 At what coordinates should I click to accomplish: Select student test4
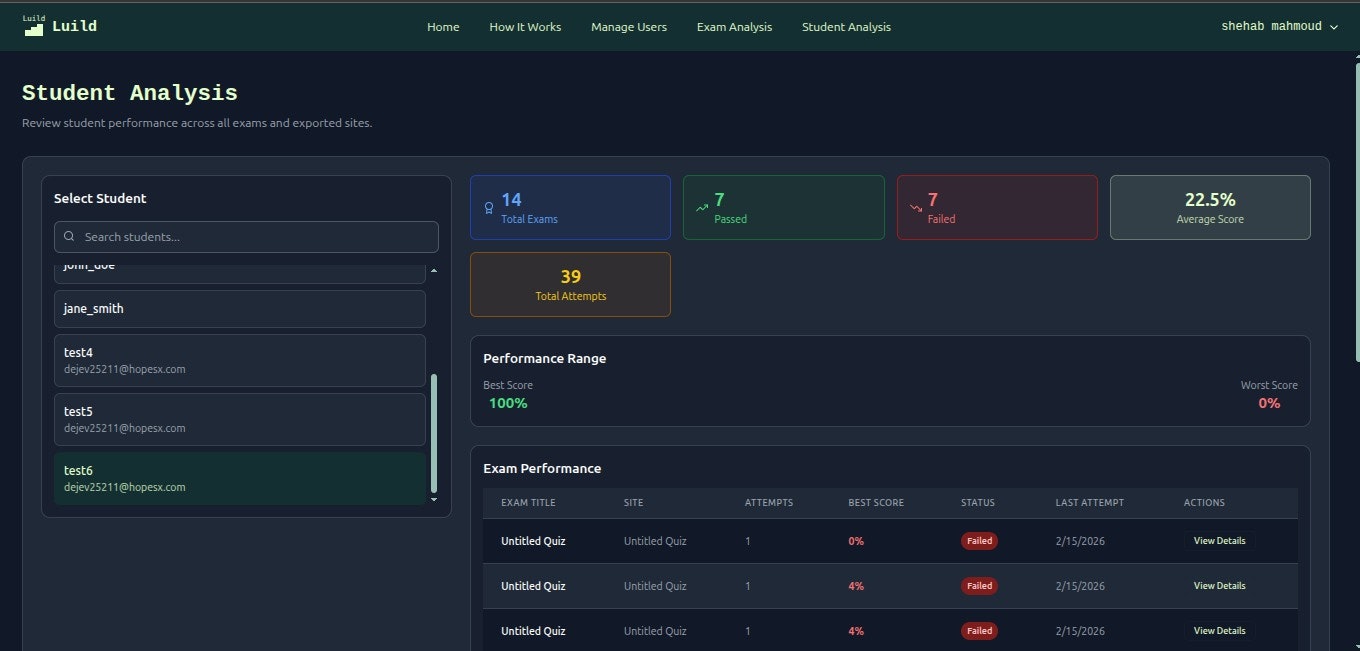pyautogui.click(x=240, y=360)
